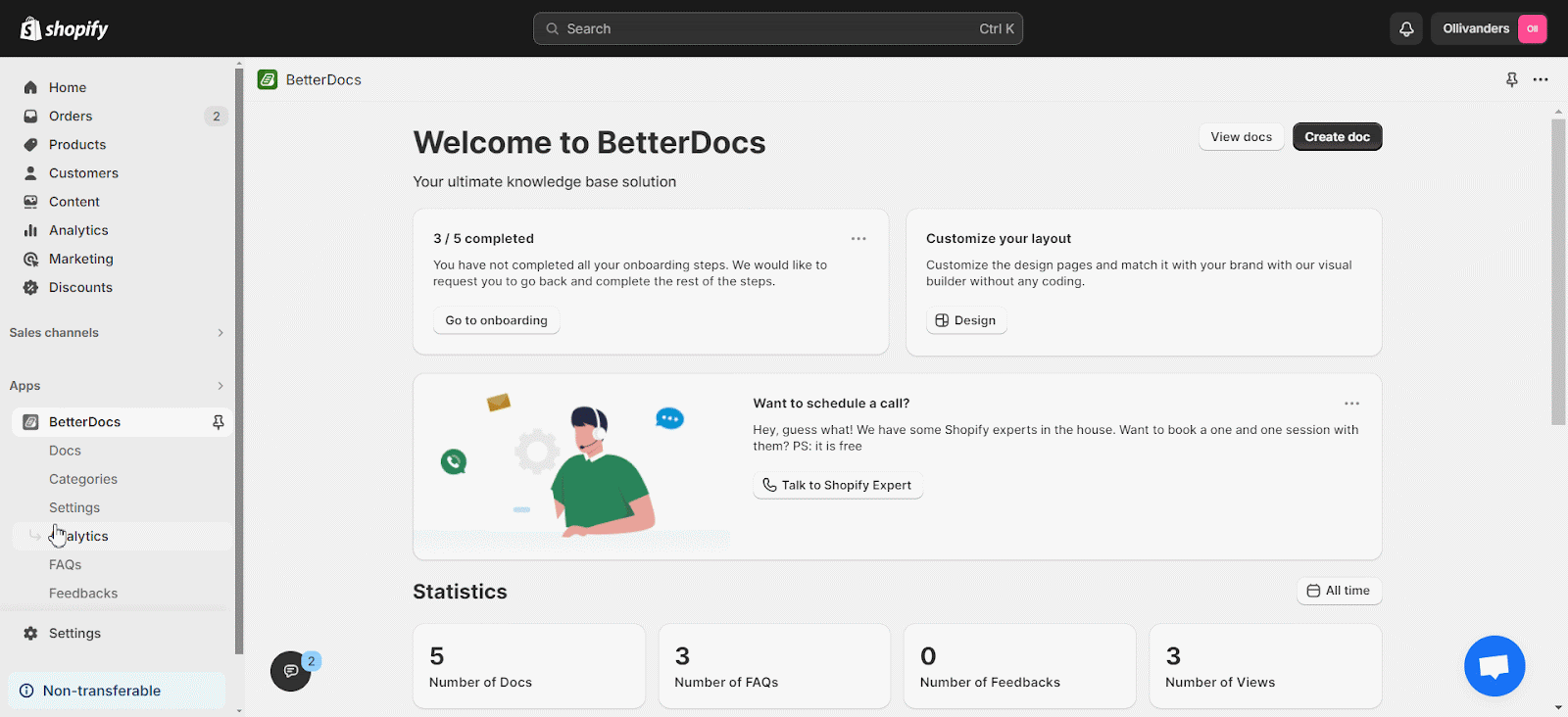Click the main page scrollbar
The image size is (1568, 717).
(1558, 271)
